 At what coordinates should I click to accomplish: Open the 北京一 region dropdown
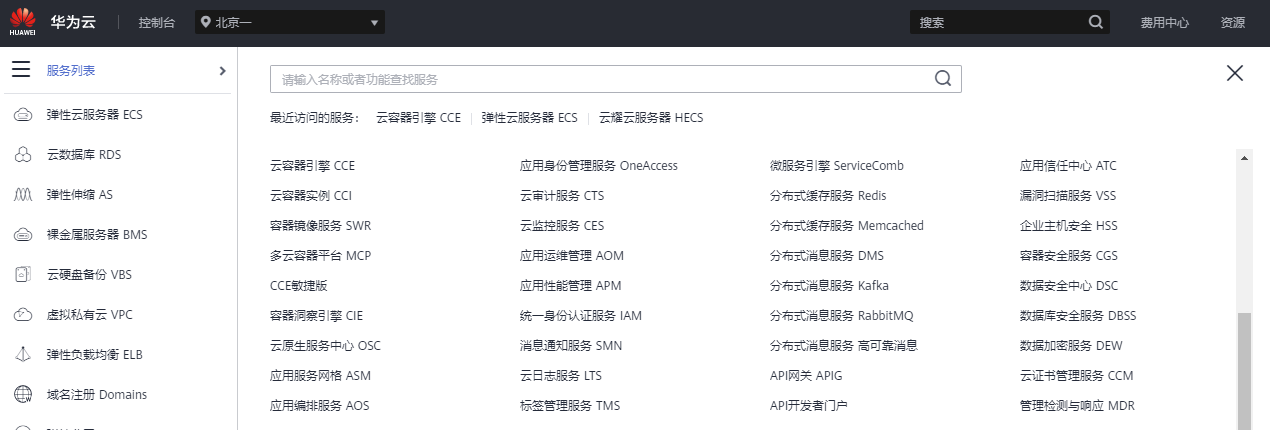290,22
